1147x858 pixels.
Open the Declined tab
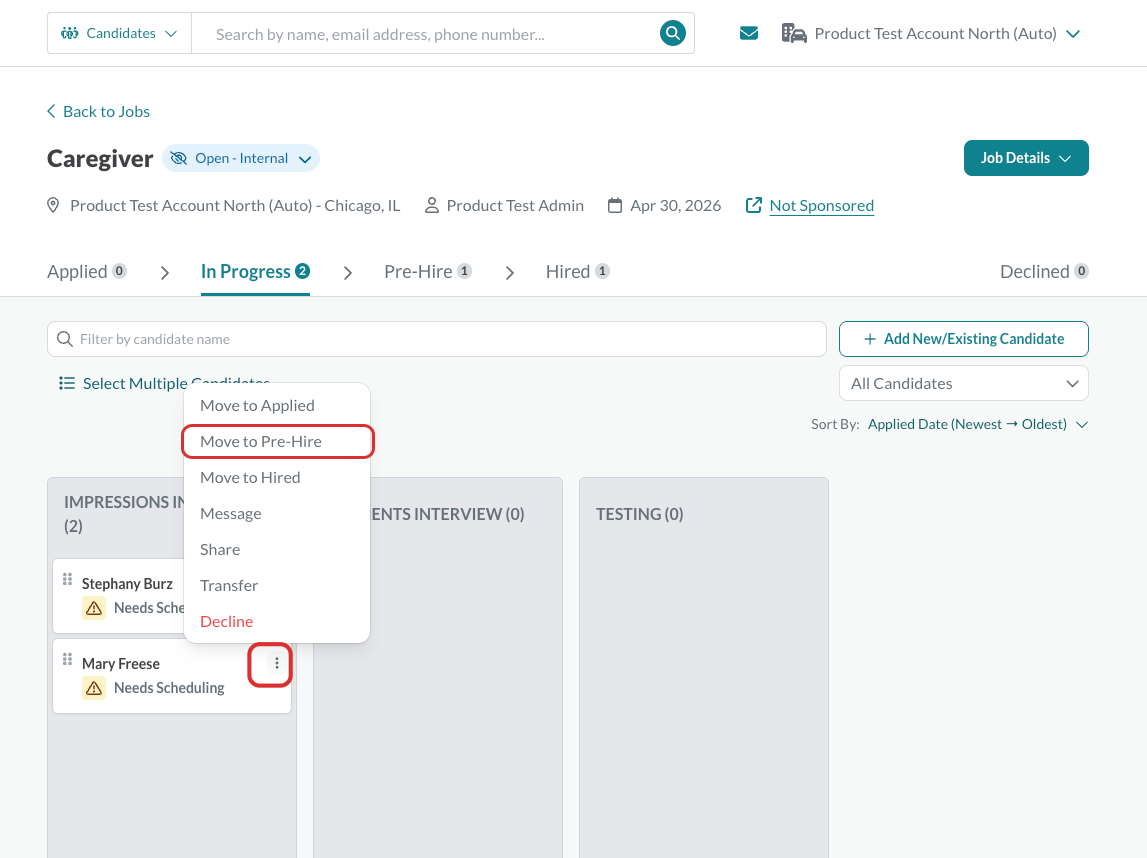click(x=1044, y=271)
